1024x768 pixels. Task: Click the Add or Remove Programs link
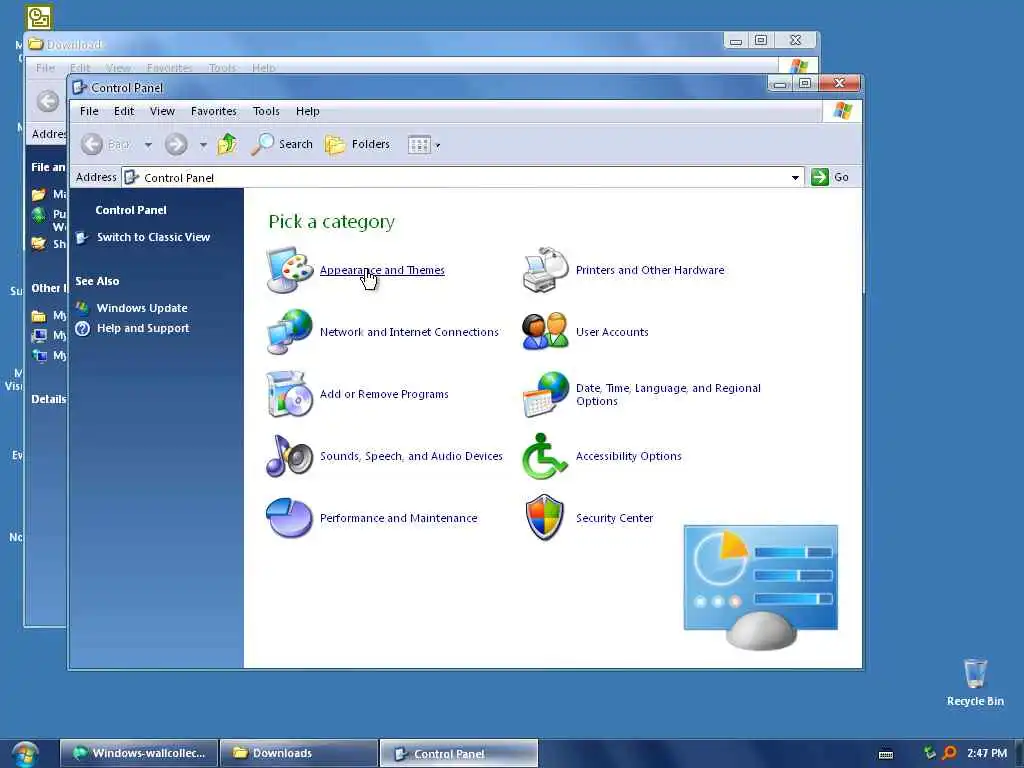tap(384, 394)
